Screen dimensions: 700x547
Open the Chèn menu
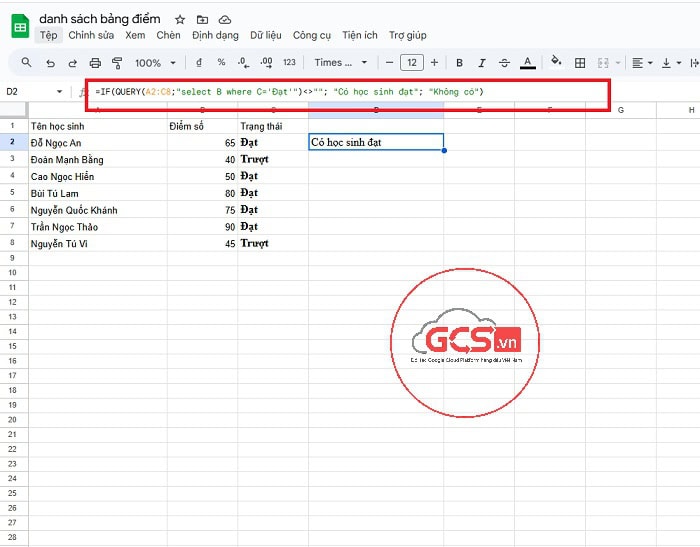tap(168, 35)
